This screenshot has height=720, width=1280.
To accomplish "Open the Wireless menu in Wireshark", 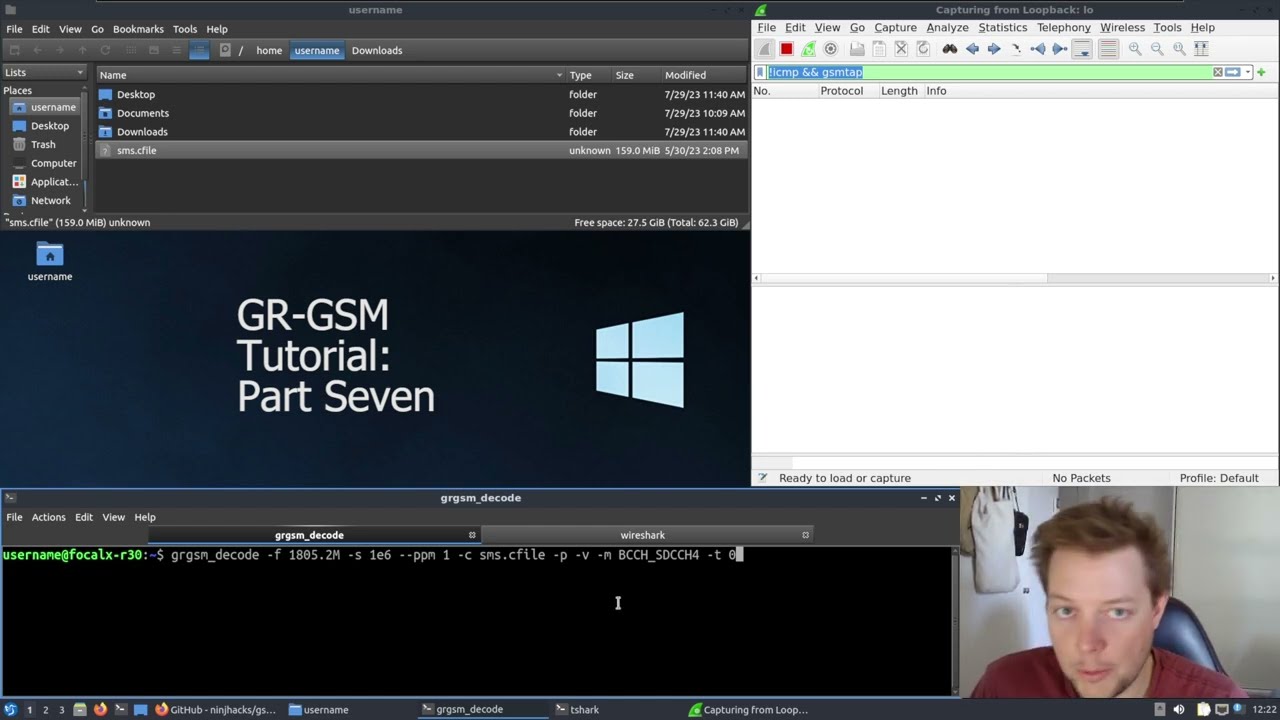I will pyautogui.click(x=1122, y=28).
